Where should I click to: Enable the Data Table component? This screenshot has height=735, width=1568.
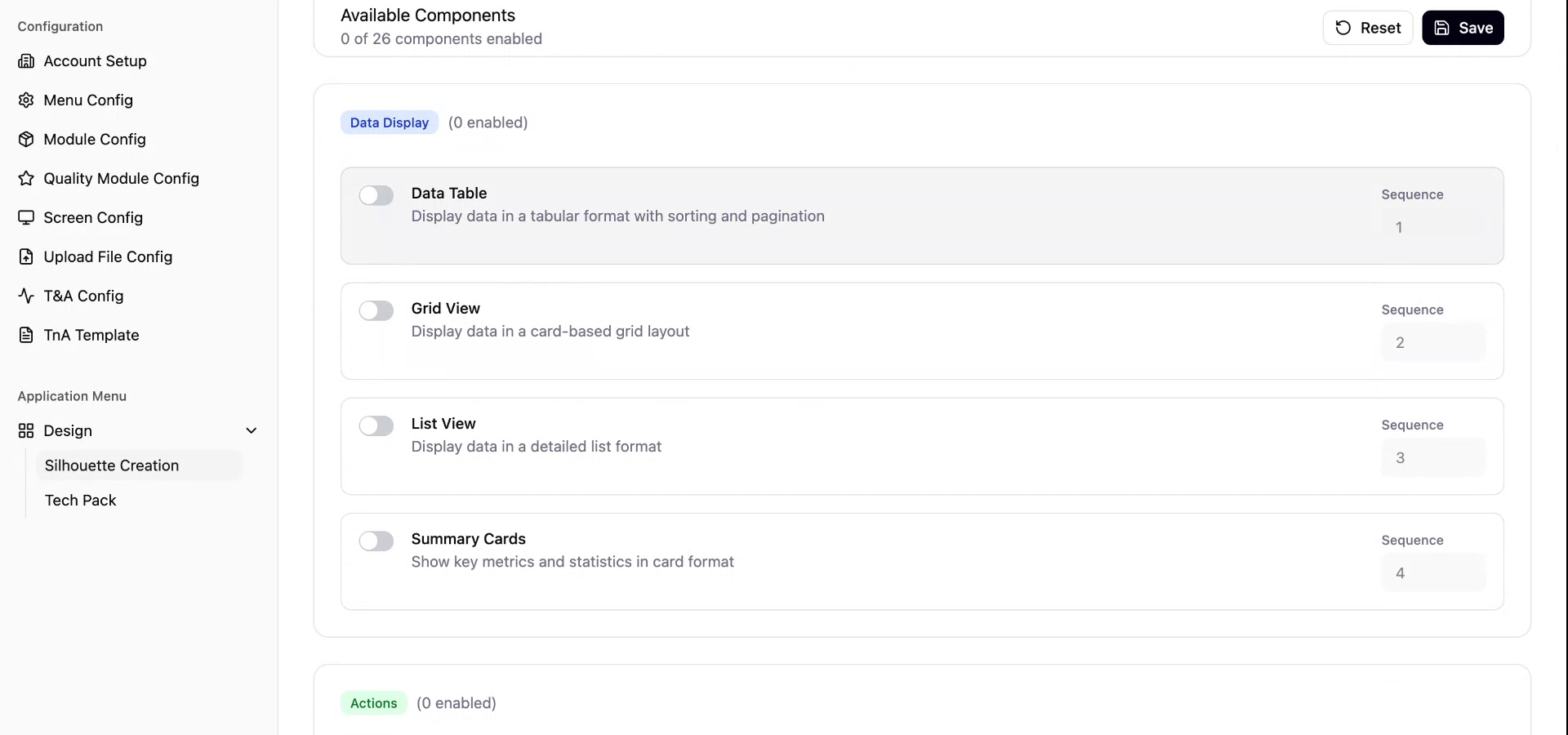[376, 195]
